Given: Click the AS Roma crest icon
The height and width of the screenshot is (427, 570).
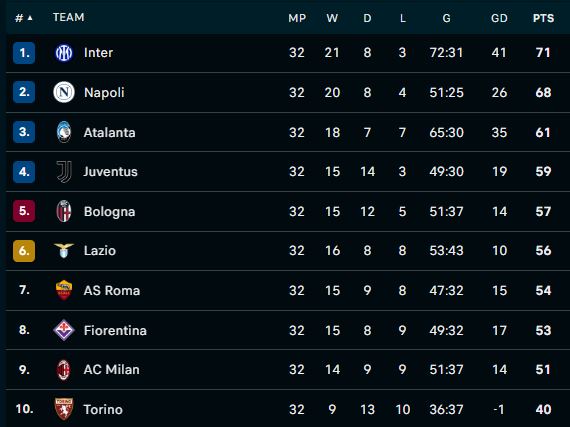Looking at the screenshot, I should coord(64,290).
